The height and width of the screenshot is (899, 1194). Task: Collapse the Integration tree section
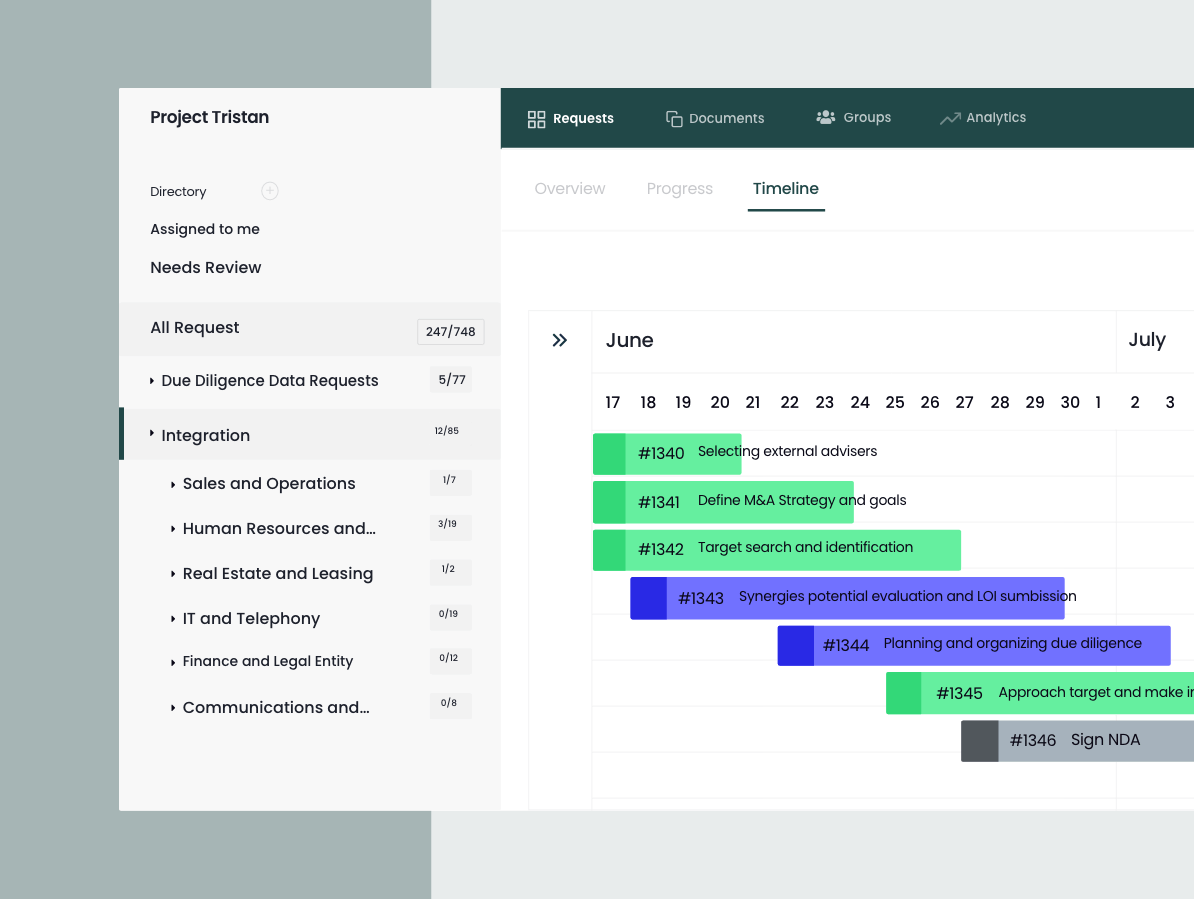(x=152, y=434)
